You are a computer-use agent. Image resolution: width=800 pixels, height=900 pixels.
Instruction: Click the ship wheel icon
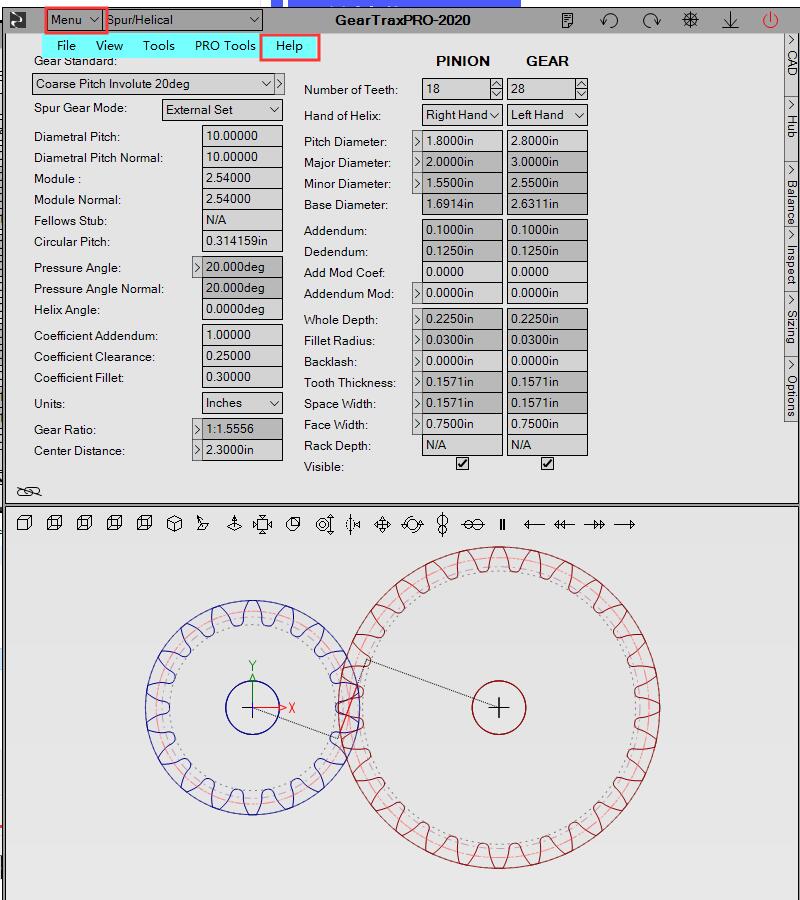(690, 21)
